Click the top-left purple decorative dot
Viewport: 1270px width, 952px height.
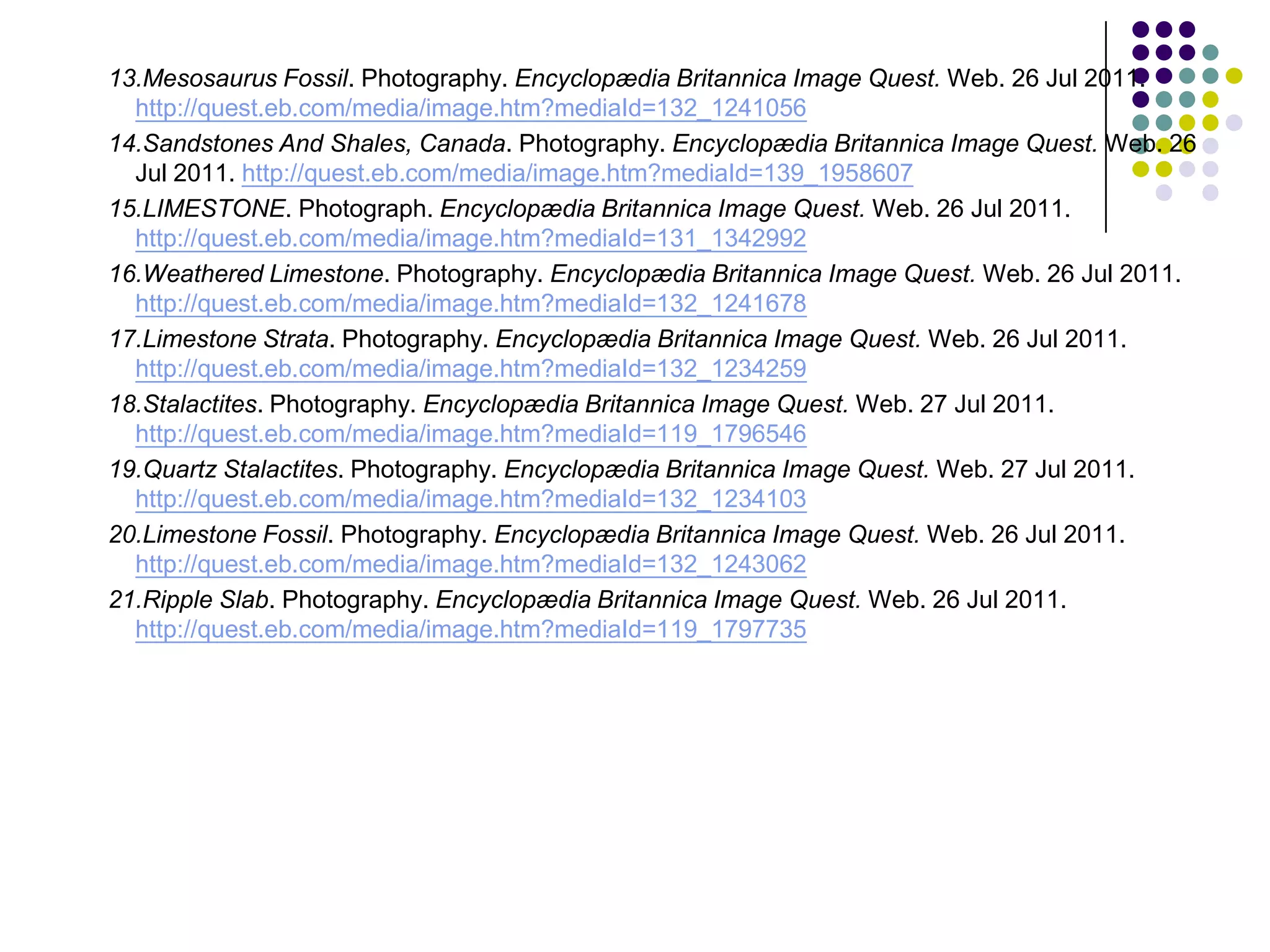(x=1140, y=29)
